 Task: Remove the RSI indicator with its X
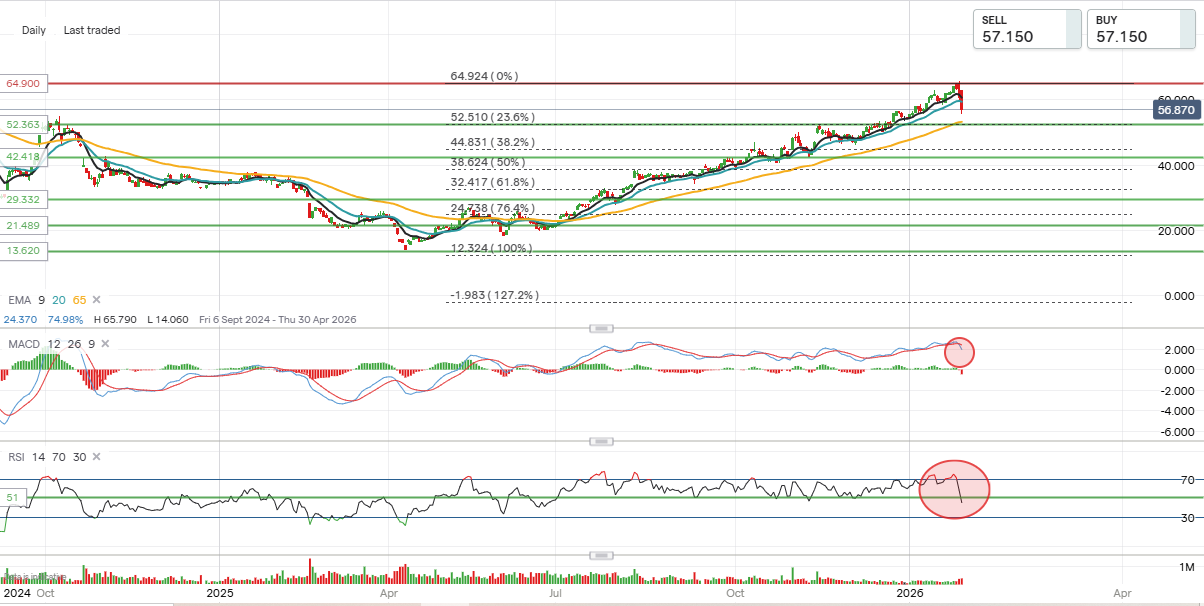96,457
